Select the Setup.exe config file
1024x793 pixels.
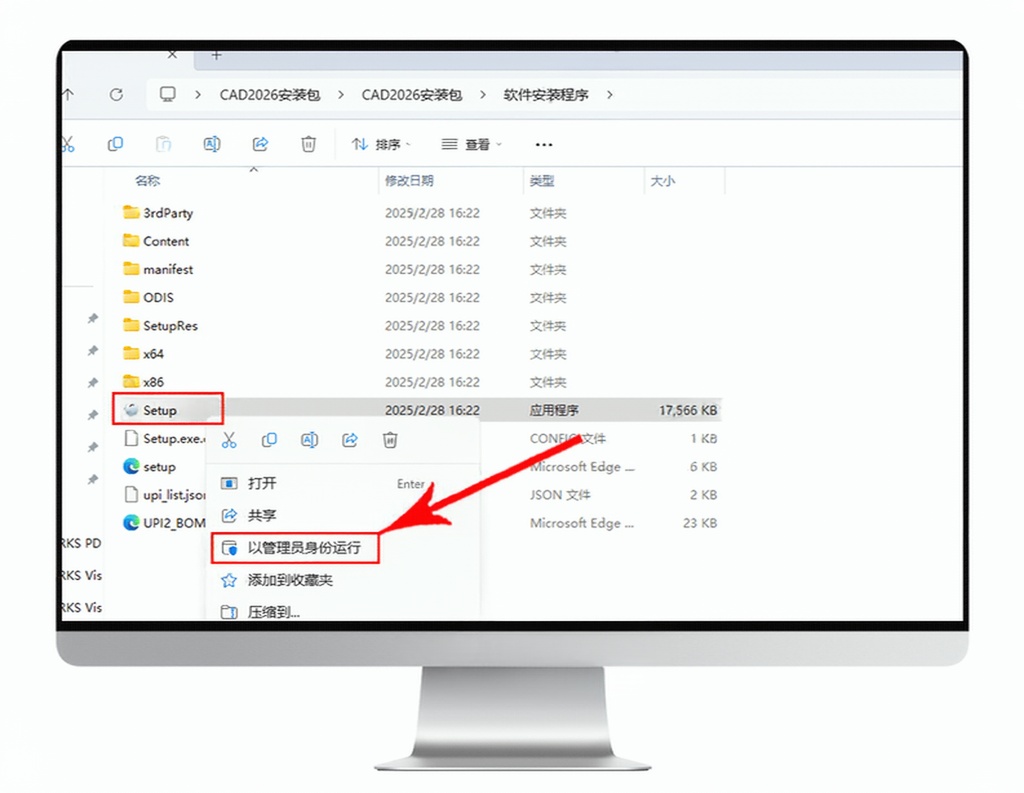click(165, 438)
